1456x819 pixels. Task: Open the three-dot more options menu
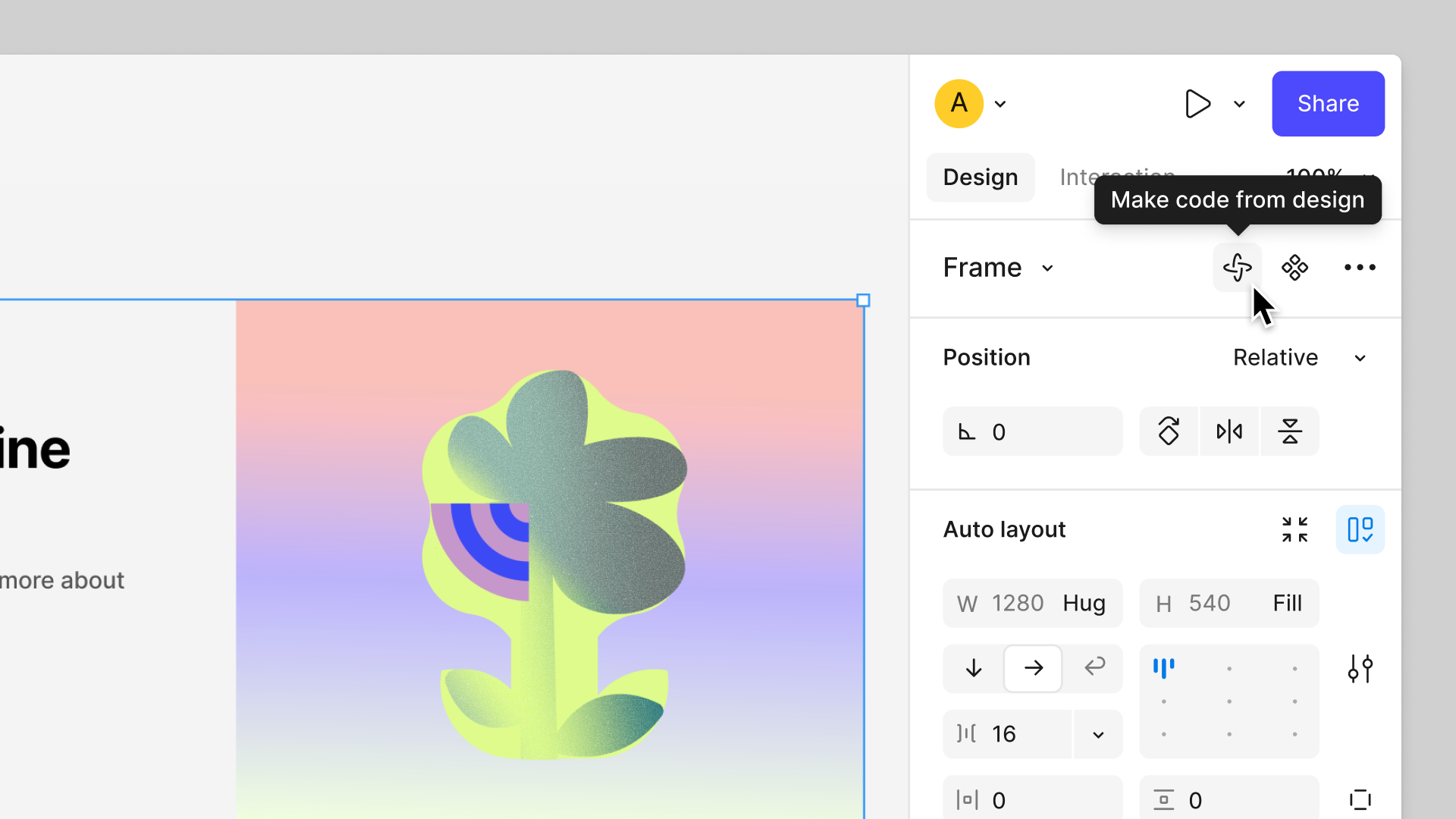(1360, 268)
